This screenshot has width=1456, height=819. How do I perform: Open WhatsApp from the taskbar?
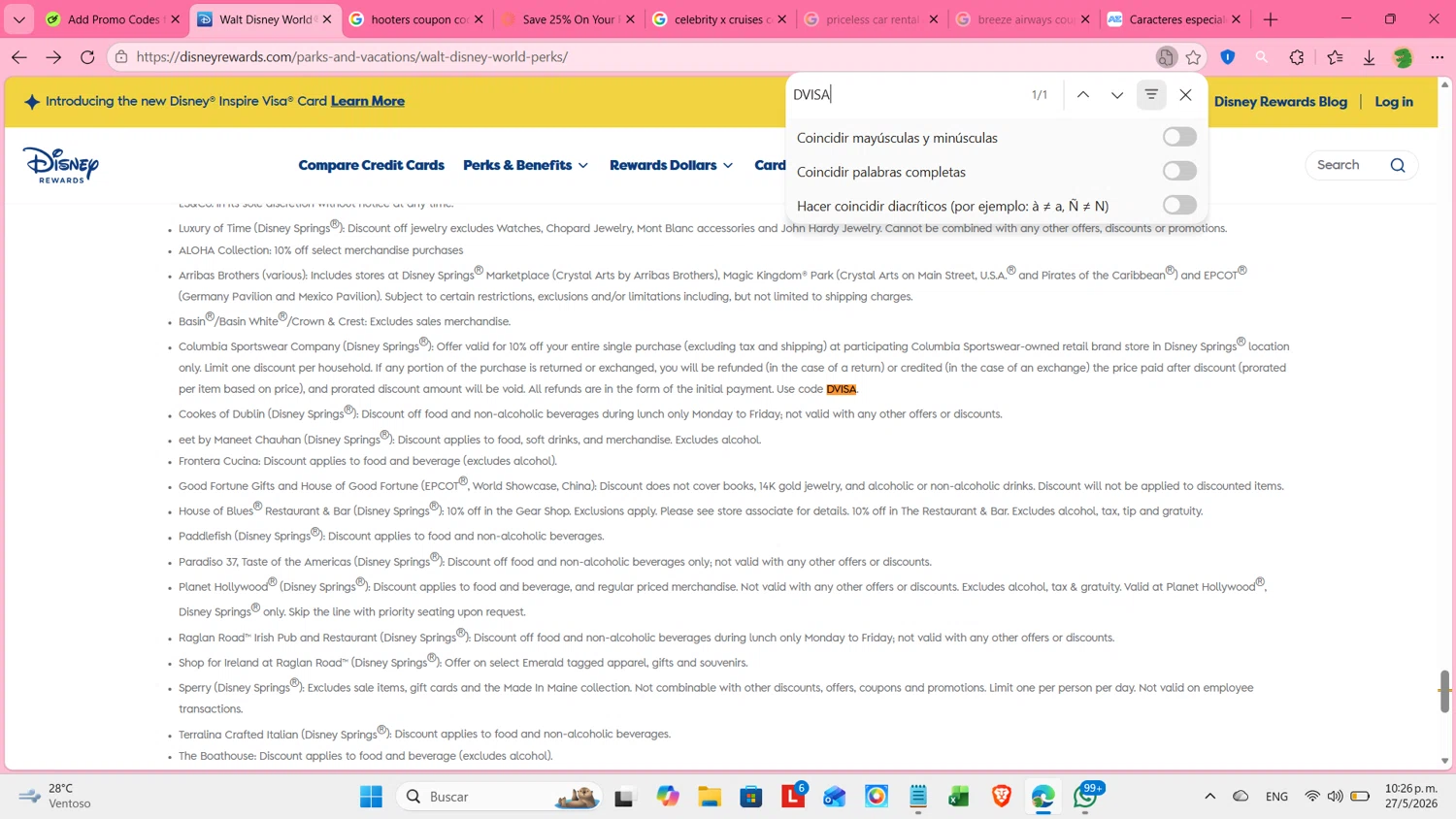[1085, 797]
